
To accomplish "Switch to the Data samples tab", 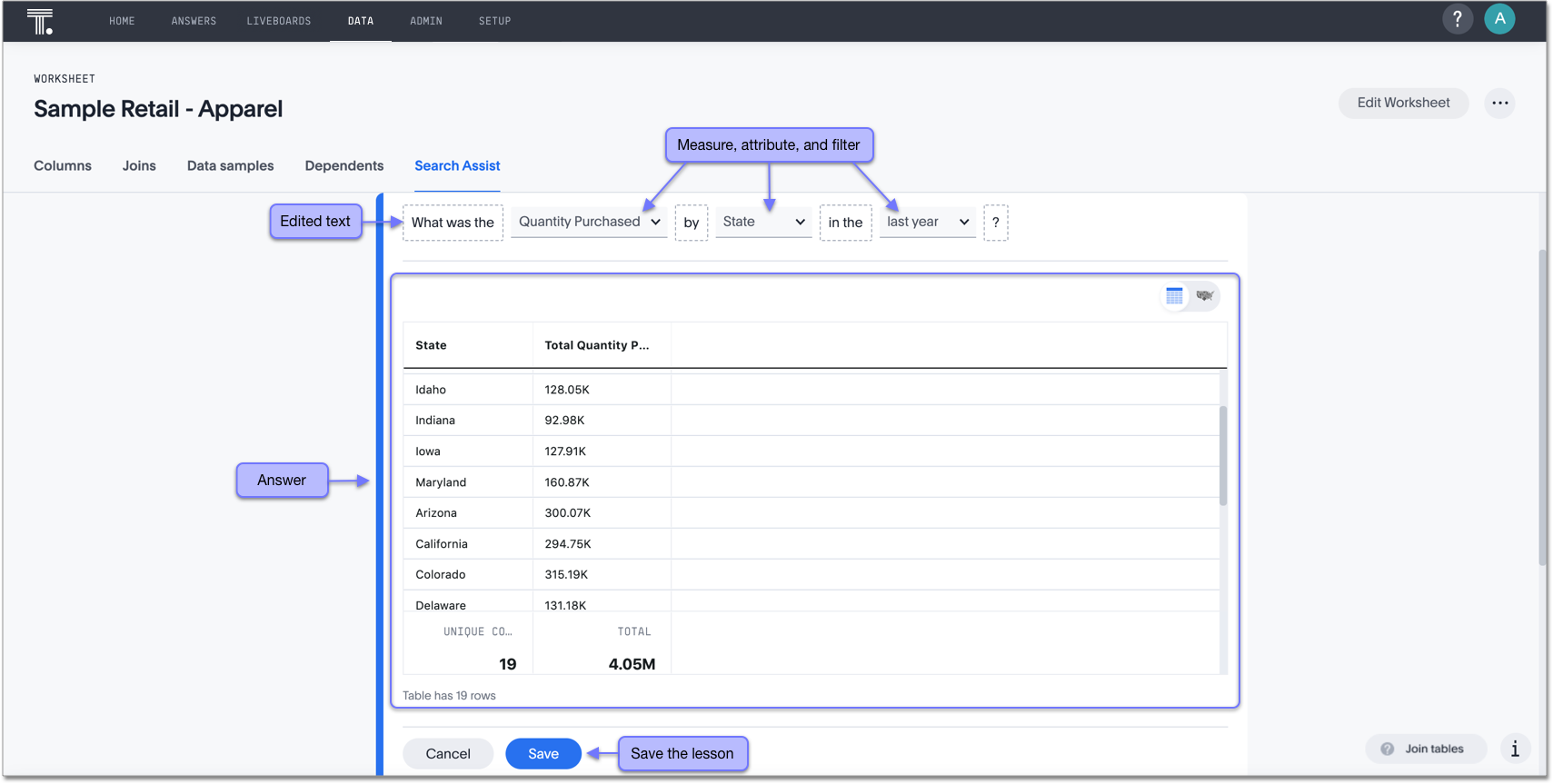I will [x=230, y=165].
